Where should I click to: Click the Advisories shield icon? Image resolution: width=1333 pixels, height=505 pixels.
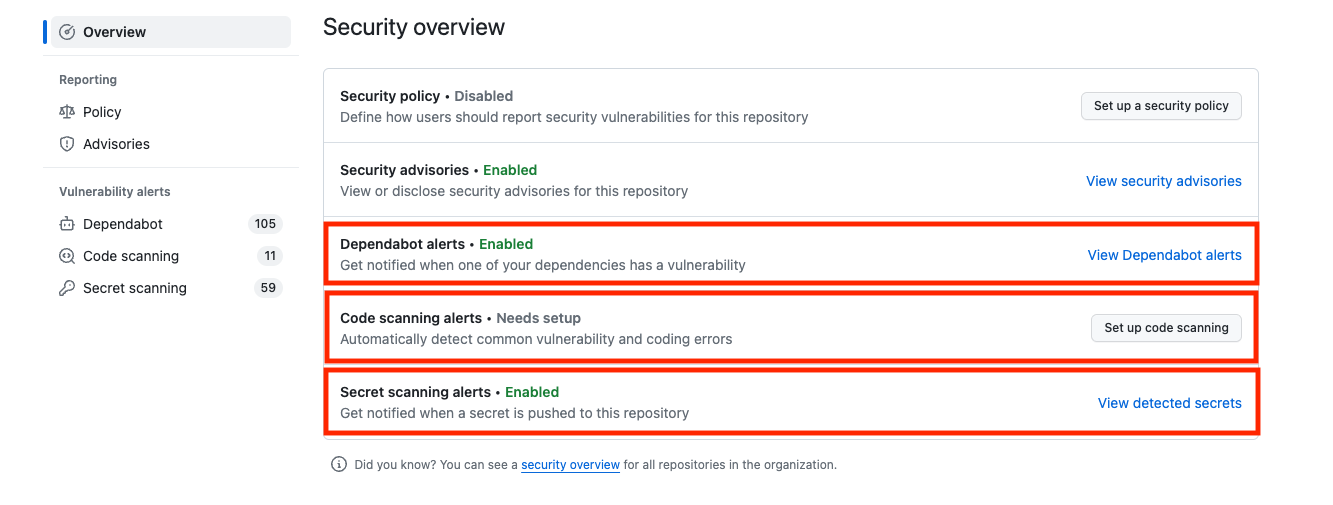pos(67,144)
